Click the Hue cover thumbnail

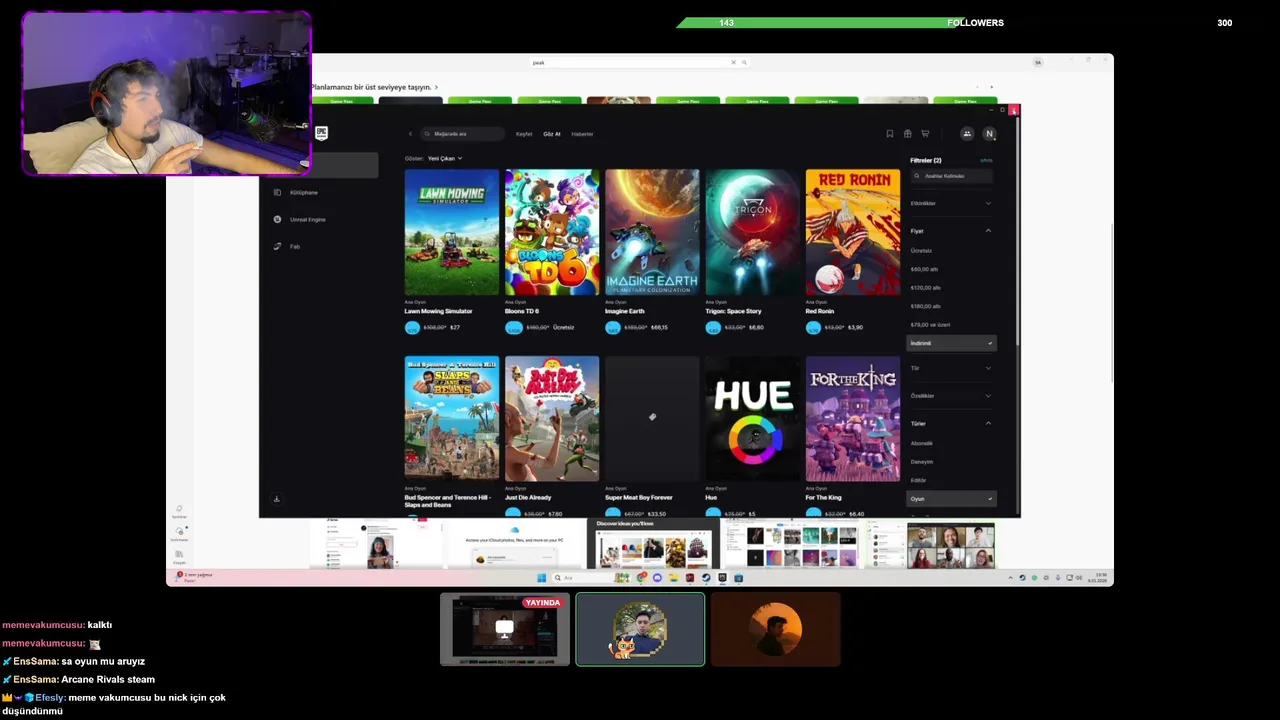(752, 419)
